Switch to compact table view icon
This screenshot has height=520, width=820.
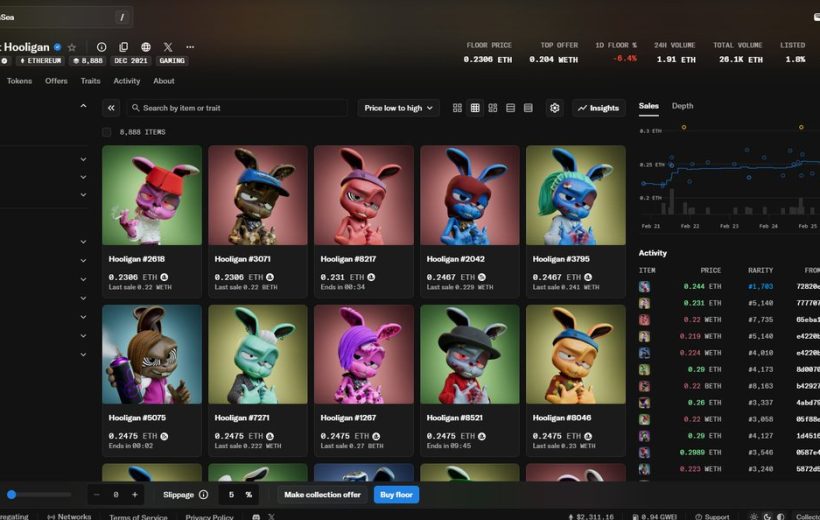pyautogui.click(x=528, y=108)
